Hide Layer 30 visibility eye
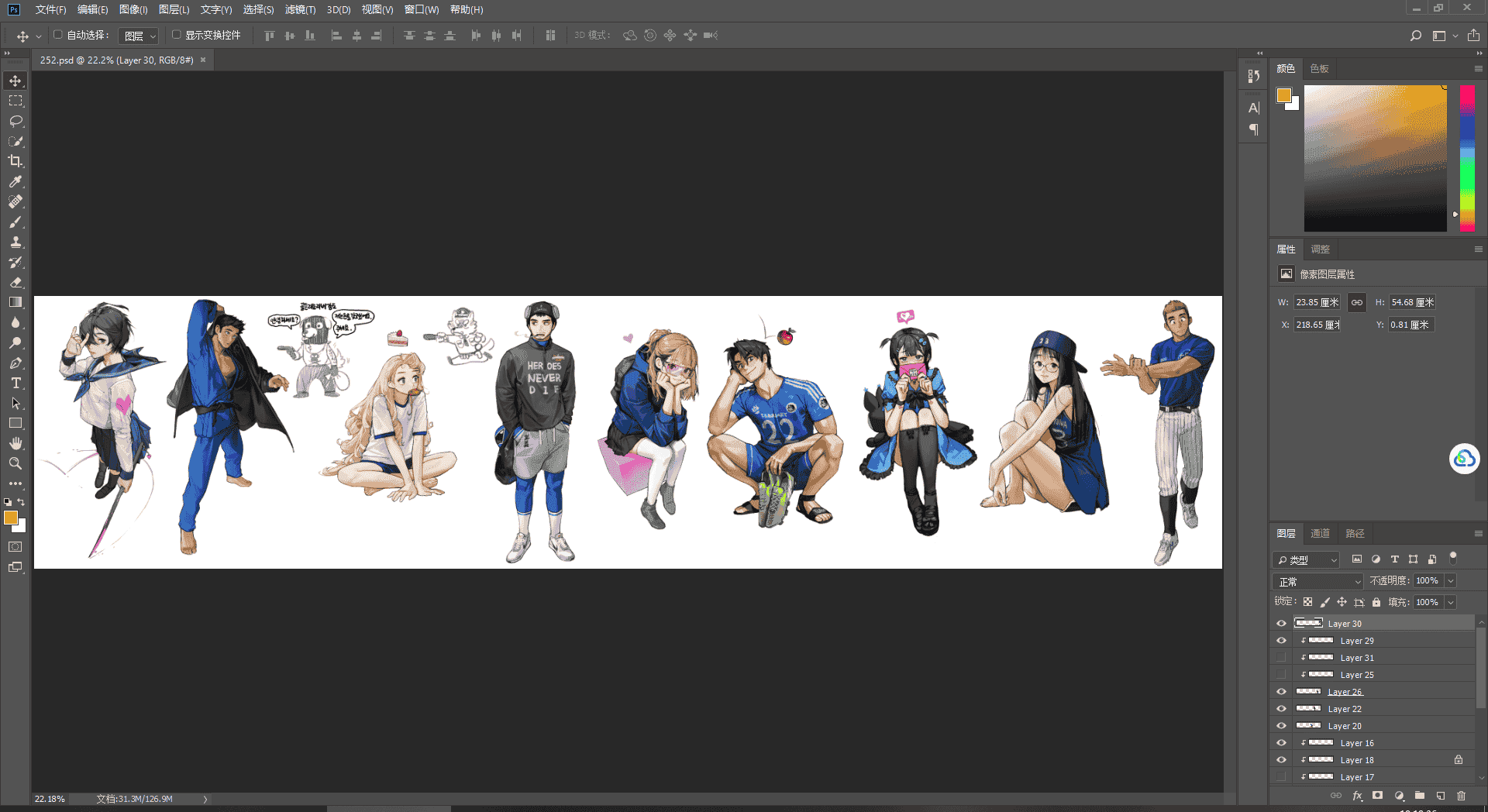Image resolution: width=1488 pixels, height=812 pixels. point(1281,624)
